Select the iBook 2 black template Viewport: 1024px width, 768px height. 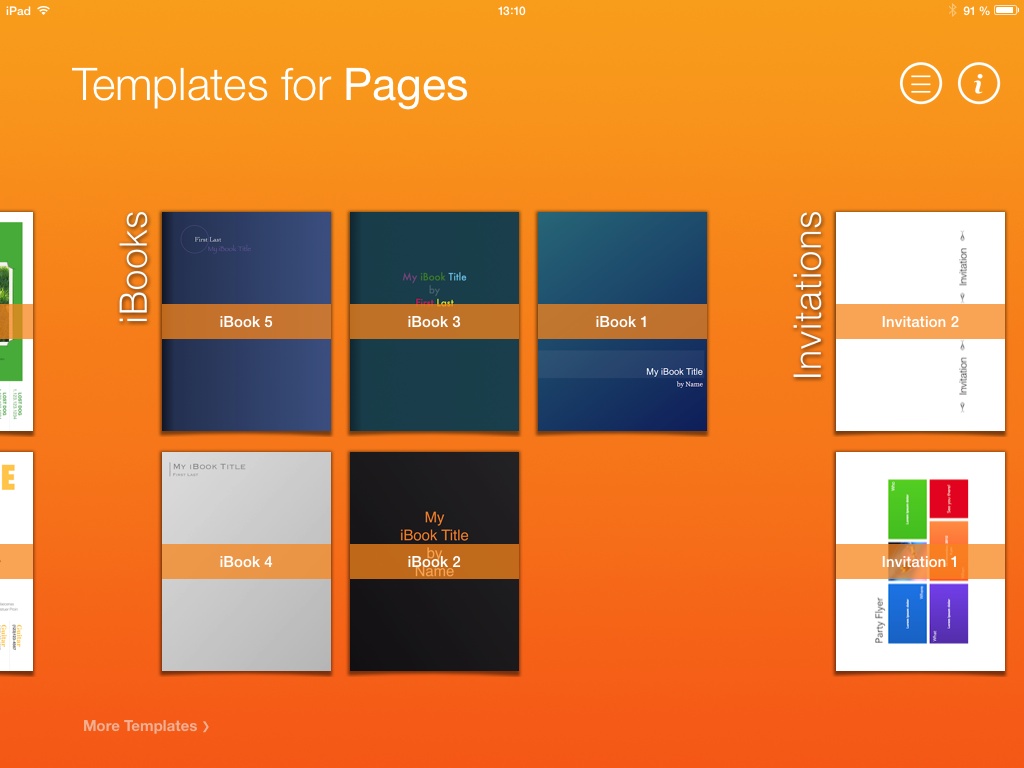coord(434,561)
